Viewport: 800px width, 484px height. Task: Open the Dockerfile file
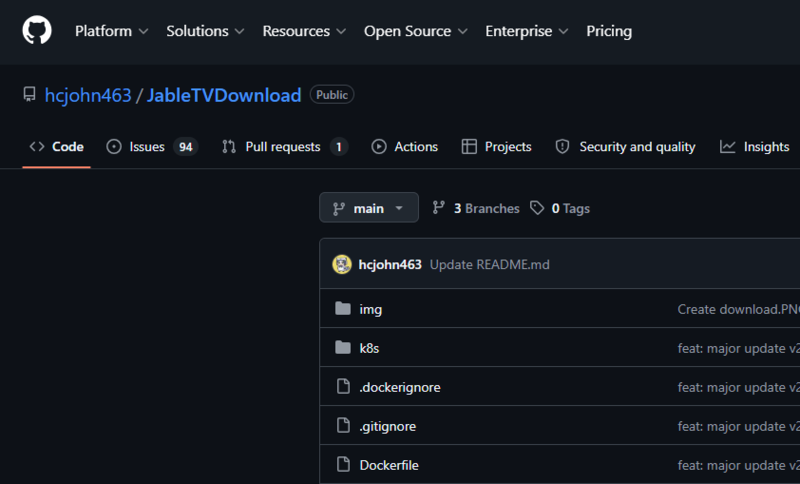coord(389,465)
